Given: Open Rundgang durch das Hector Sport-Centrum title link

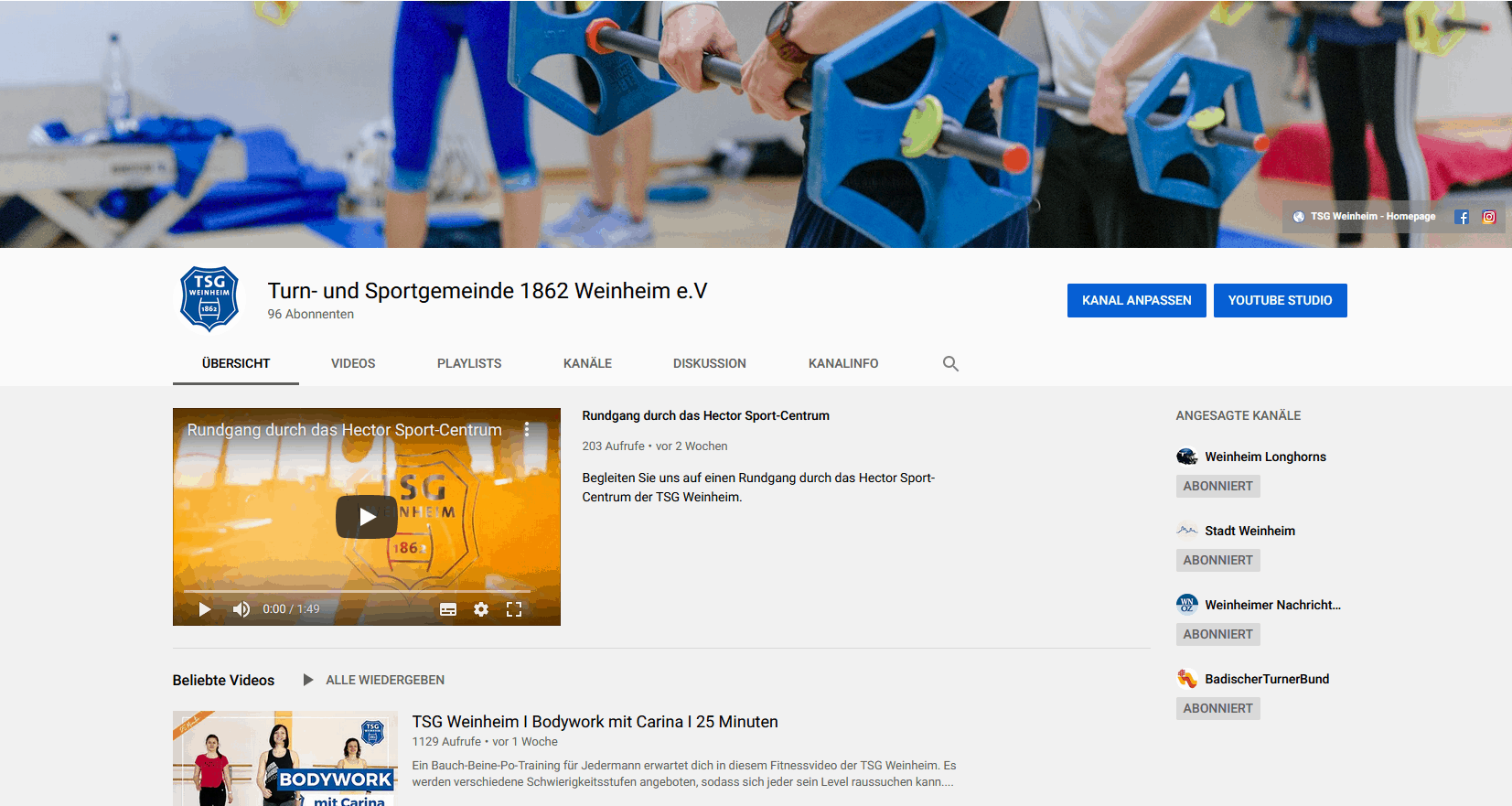Looking at the screenshot, I should point(706,415).
